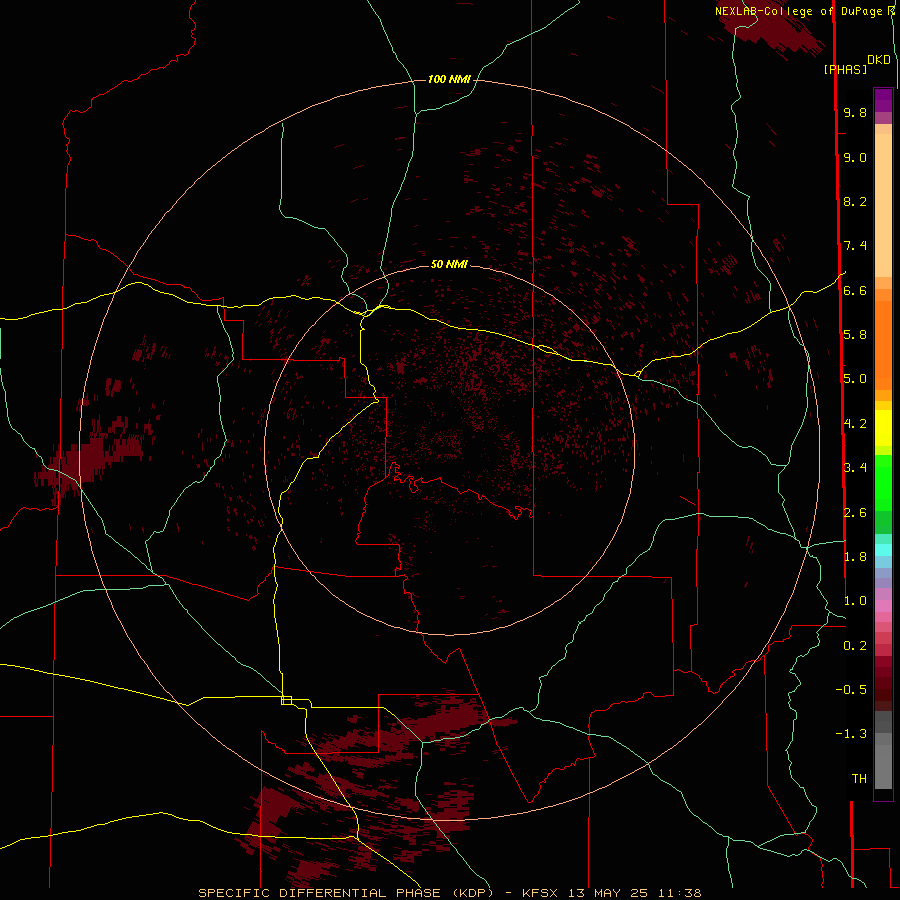Click the 4.2 value on the color scale
Screen dimensions: 900x900
click(x=855, y=424)
